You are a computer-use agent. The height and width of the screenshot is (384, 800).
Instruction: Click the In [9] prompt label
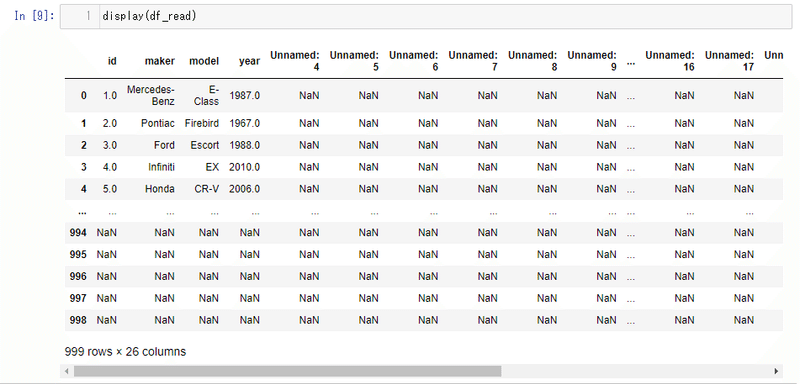point(35,16)
